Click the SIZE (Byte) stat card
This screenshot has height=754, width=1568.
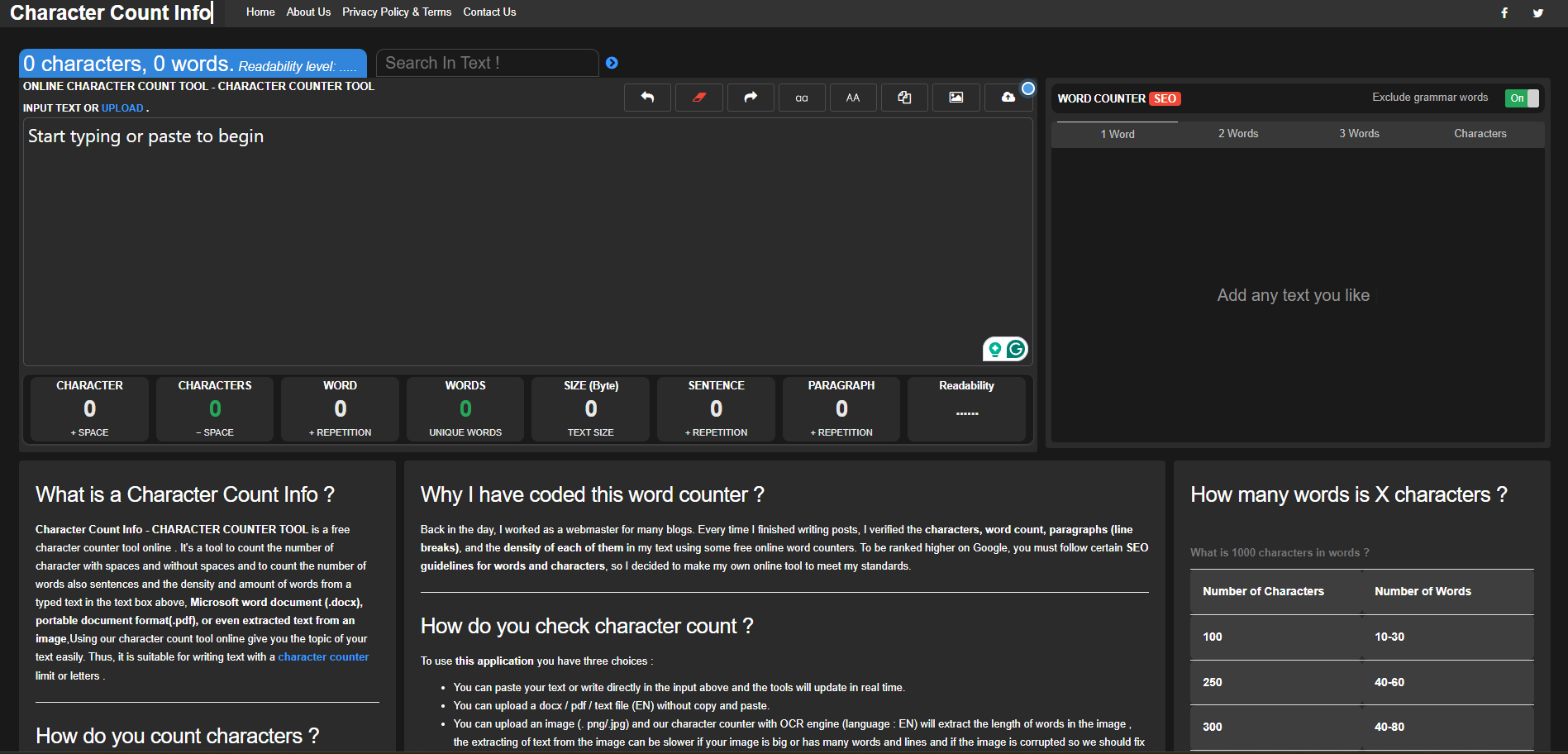tap(591, 408)
